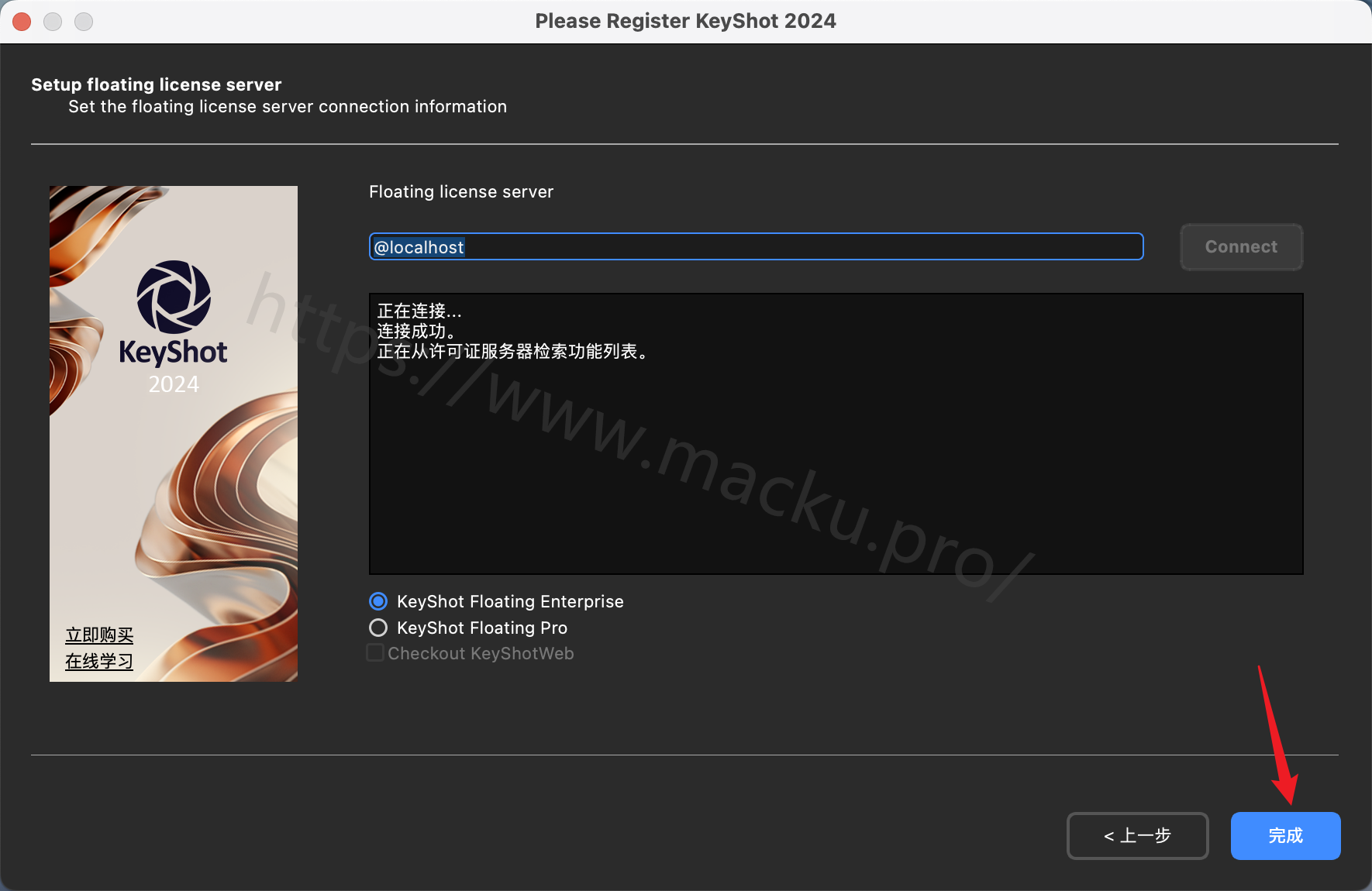The image size is (1372, 891).
Task: Click the 'Setup floating license server' heading
Action: (x=157, y=84)
